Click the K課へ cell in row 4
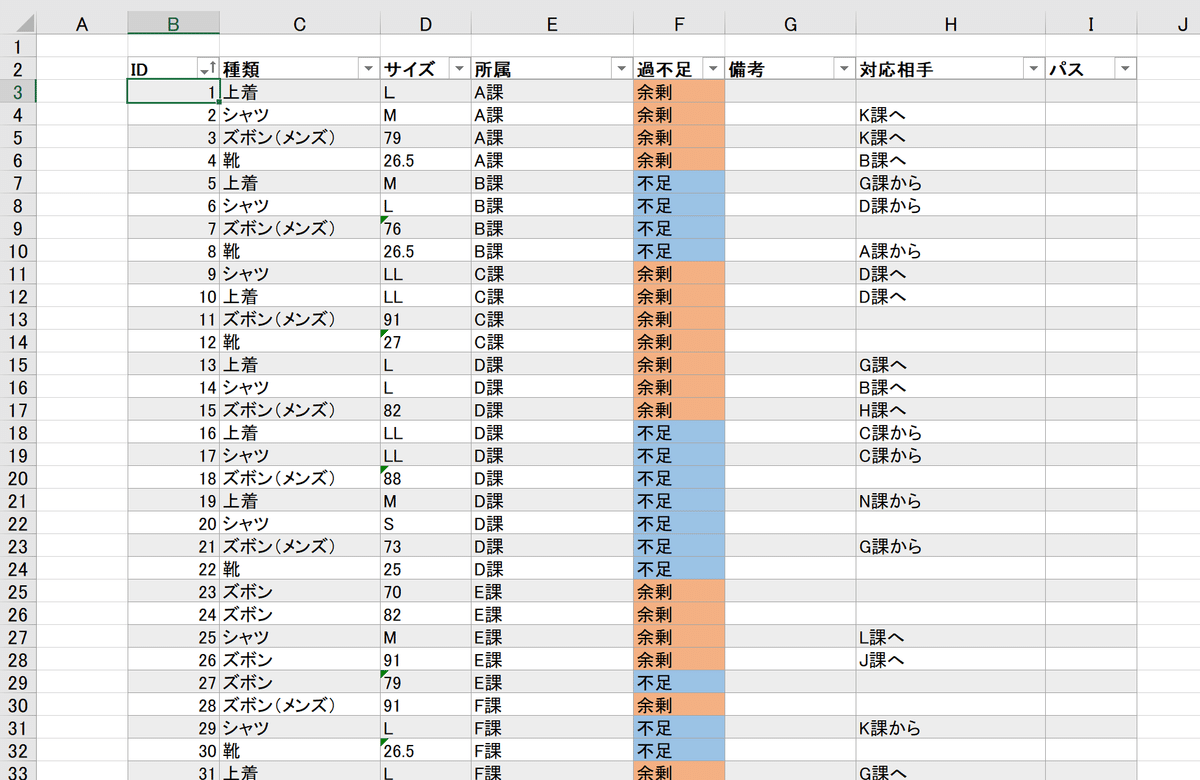 click(951, 115)
